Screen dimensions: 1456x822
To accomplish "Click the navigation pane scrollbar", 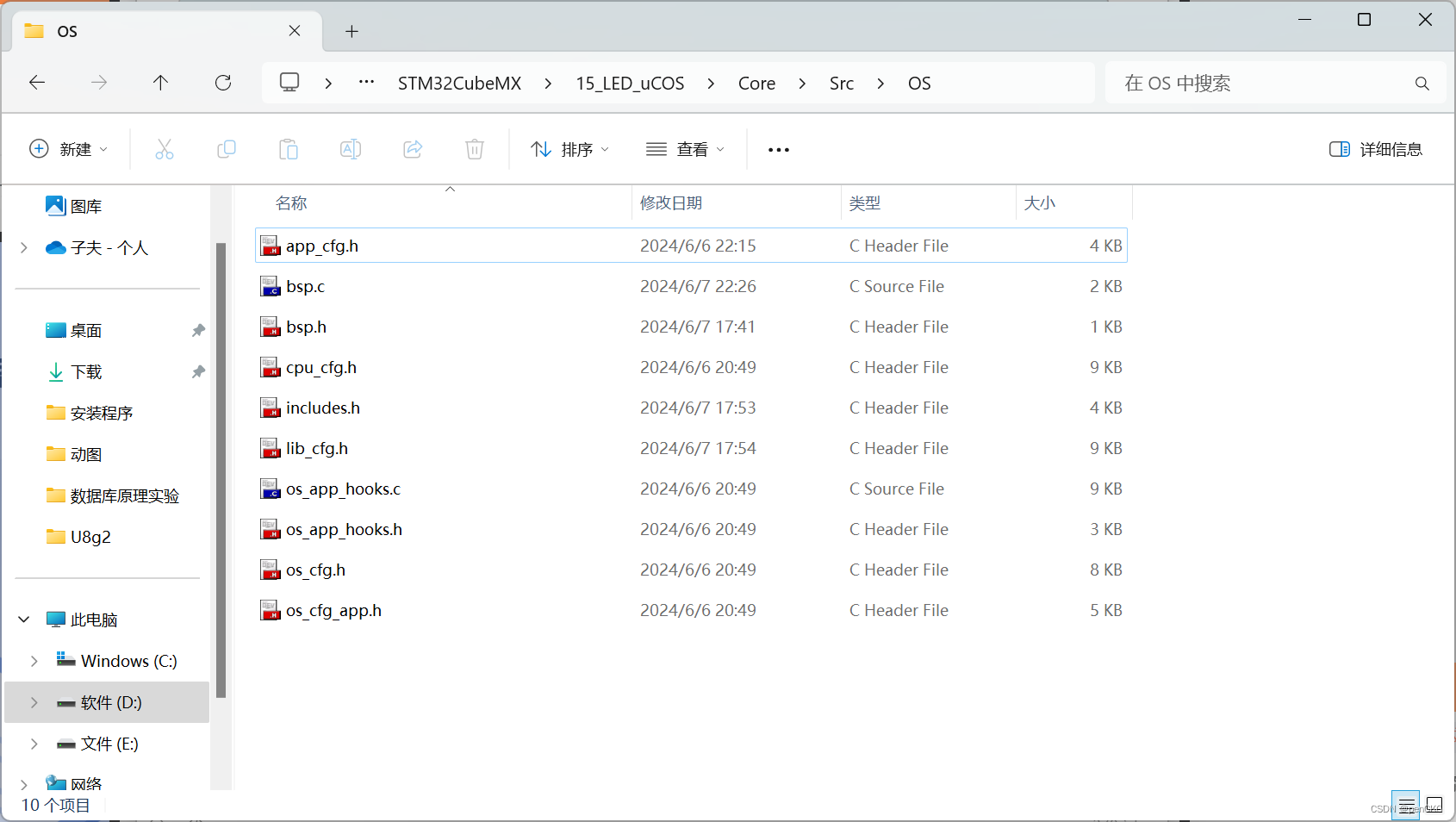I will [x=221, y=470].
